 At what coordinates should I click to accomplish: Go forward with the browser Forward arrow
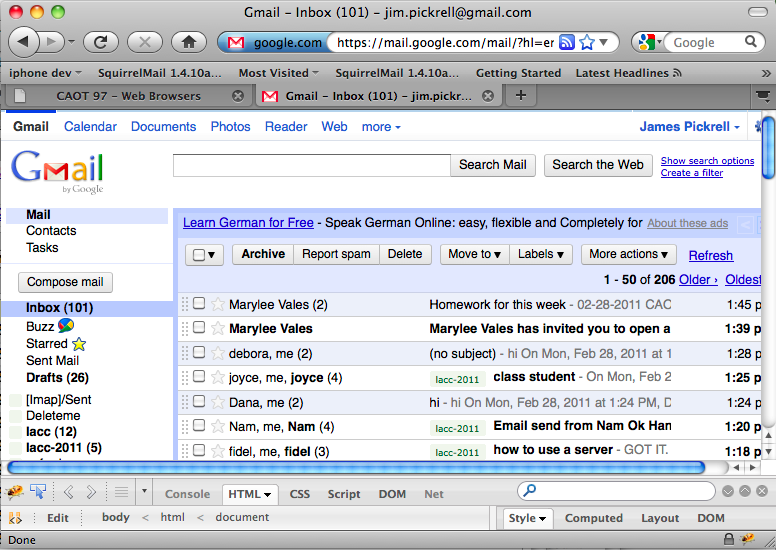(52, 42)
